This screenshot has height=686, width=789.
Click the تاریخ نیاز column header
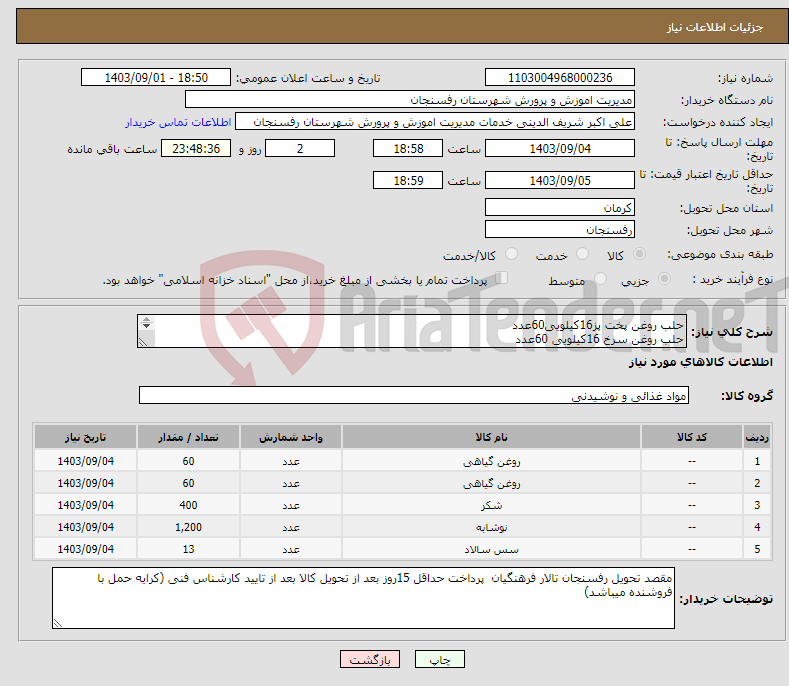click(86, 437)
